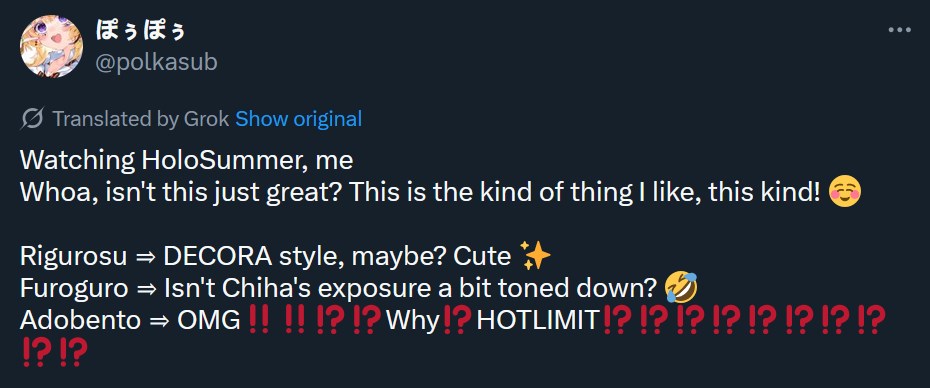Viewport: 930px width, 388px height.
Task: Click the rolling laughing emoji
Action: (x=681, y=288)
